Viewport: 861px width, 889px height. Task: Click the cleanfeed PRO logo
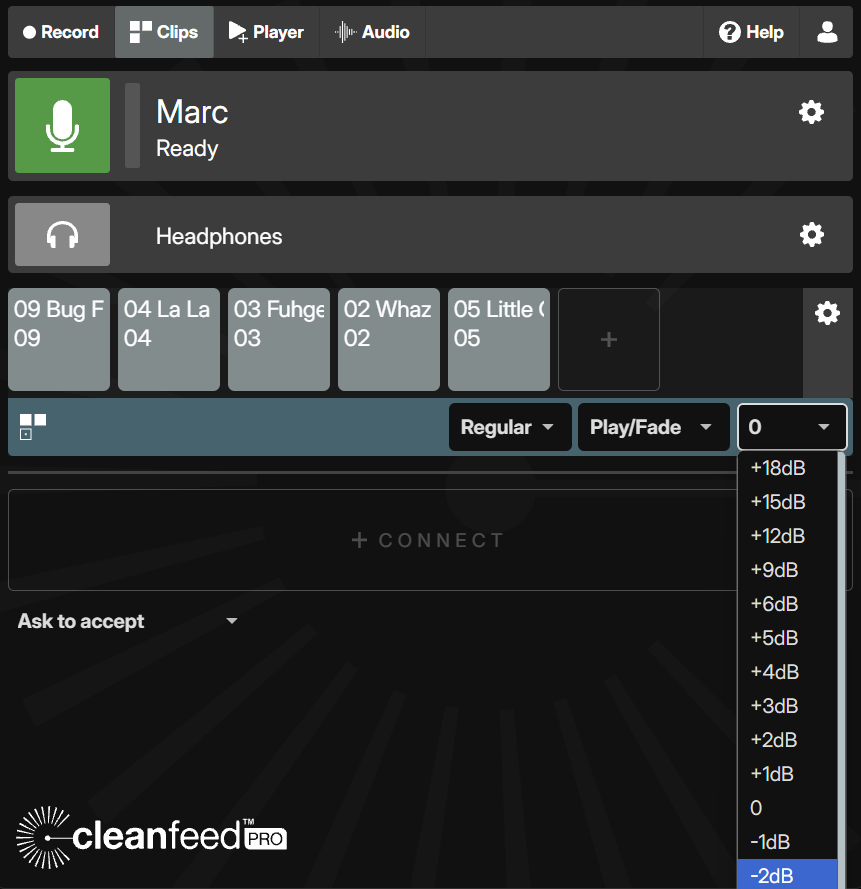pyautogui.click(x=150, y=837)
